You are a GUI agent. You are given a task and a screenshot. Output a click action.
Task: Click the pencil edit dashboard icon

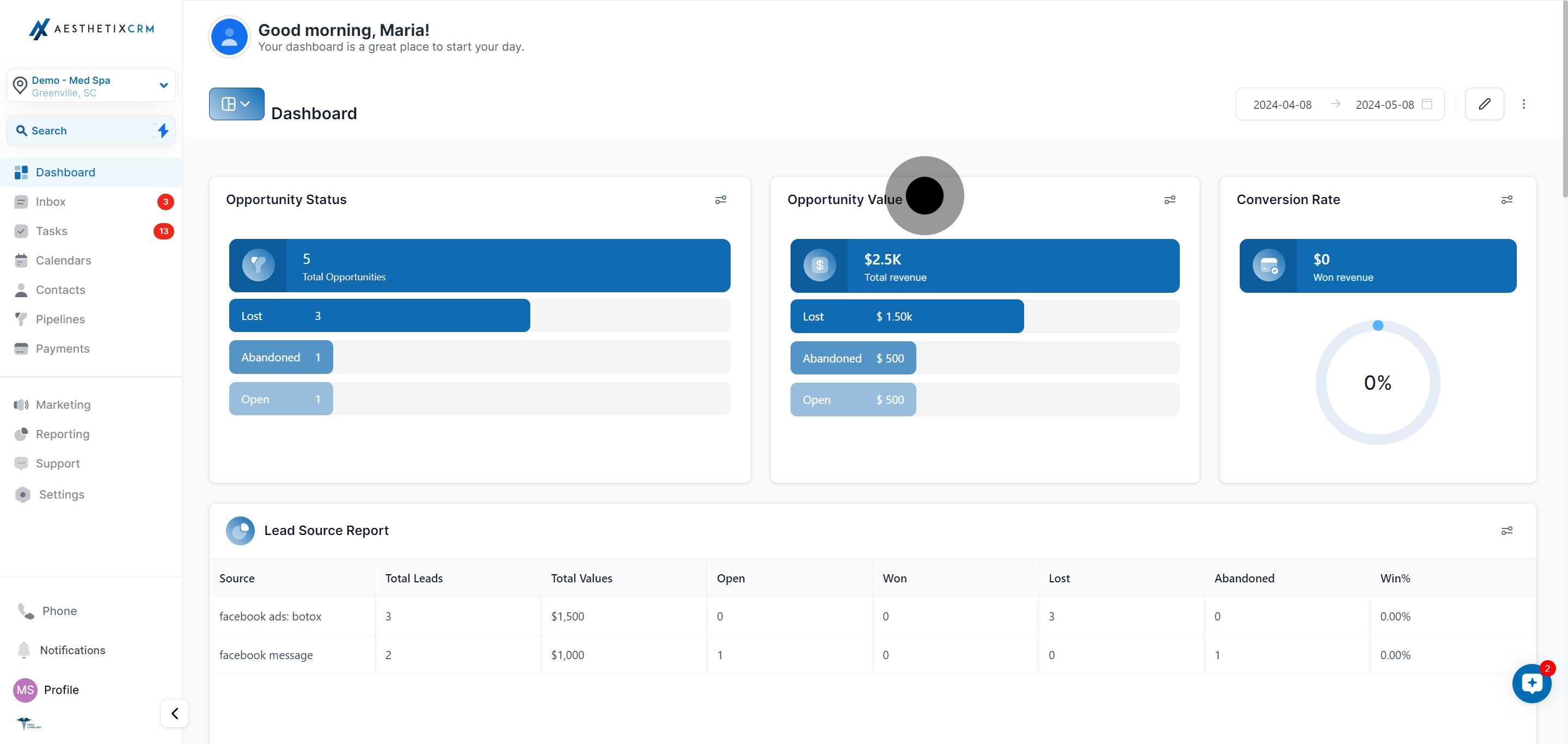tap(1484, 104)
